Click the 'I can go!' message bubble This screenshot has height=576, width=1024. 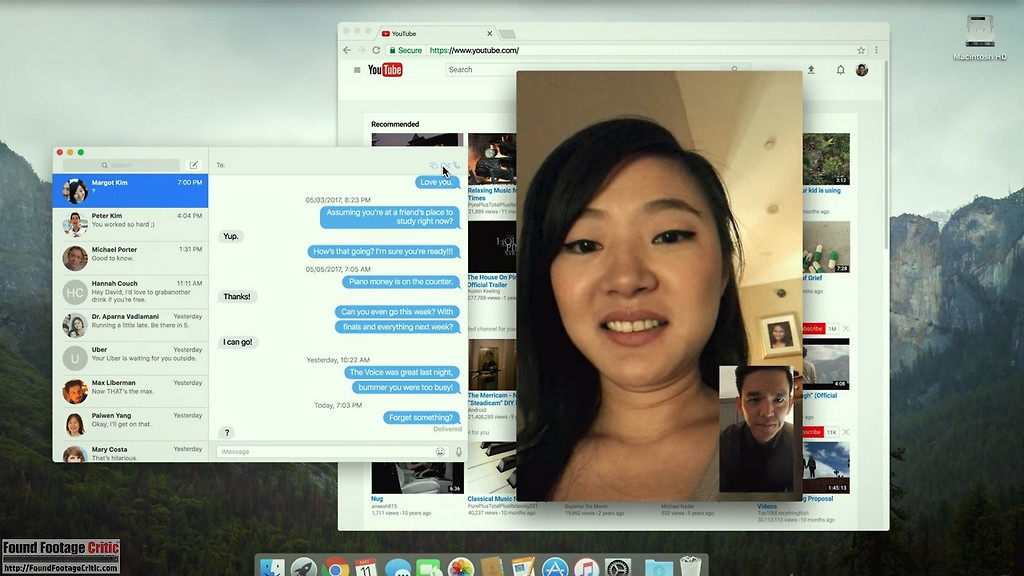(x=238, y=342)
